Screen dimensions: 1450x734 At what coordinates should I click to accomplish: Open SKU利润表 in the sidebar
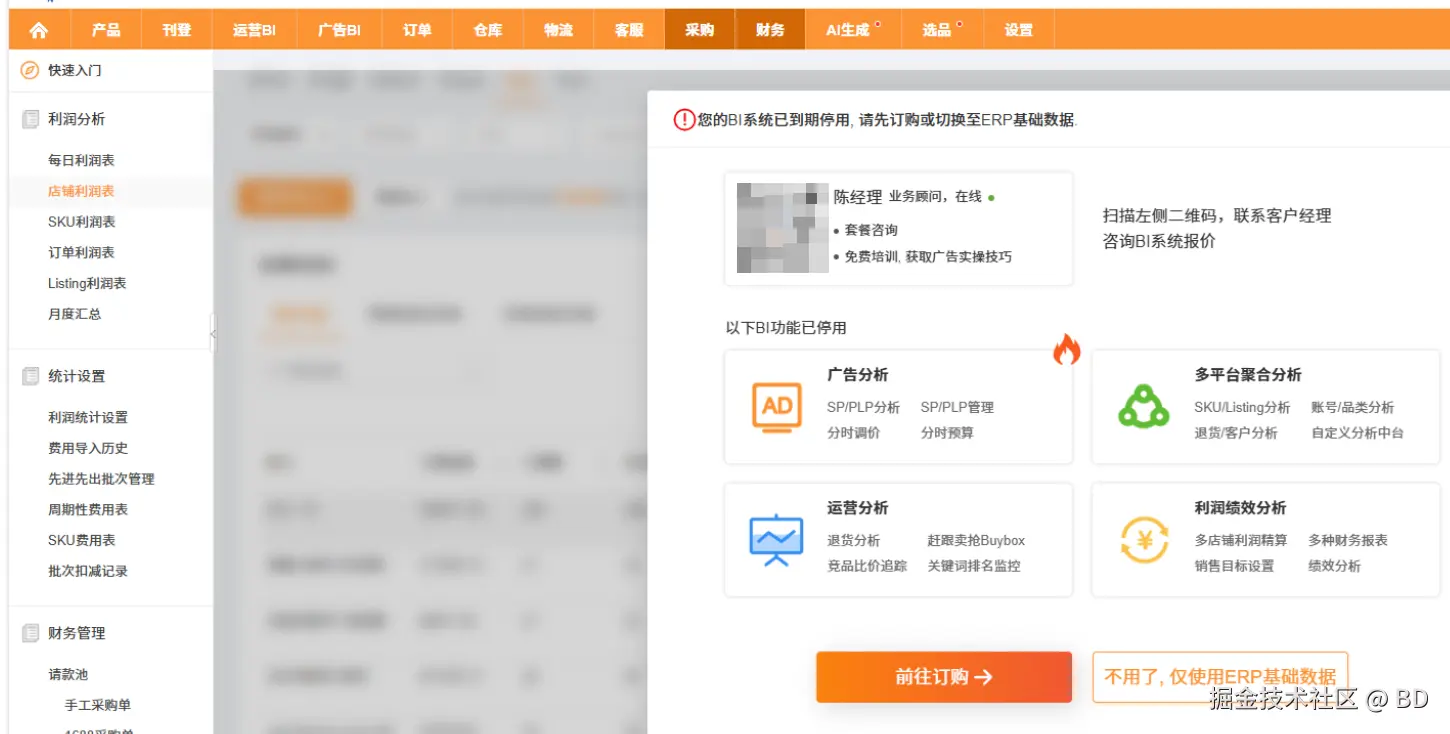pos(82,222)
